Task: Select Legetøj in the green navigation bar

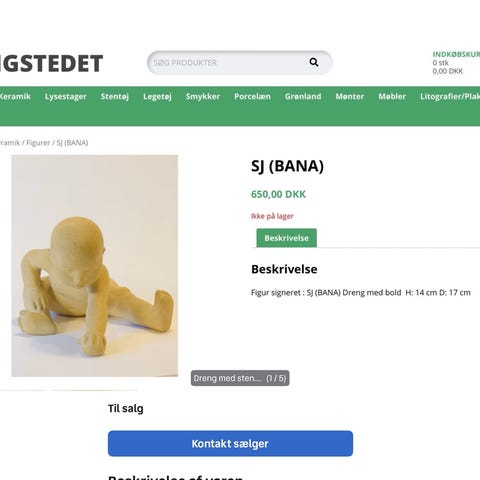Action: (157, 97)
